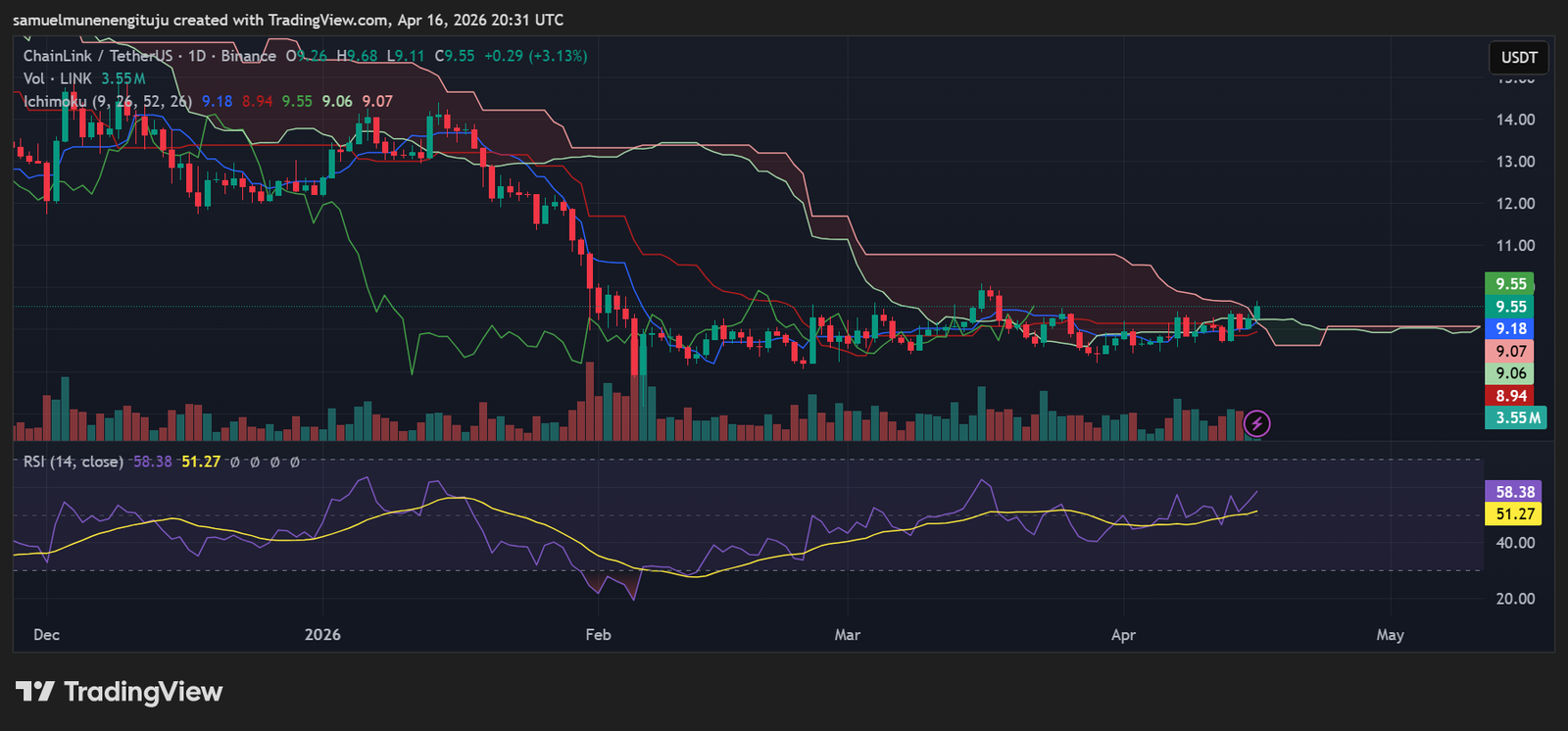1568x731 pixels.
Task: Click the pink 9.07 price axis label
Action: click(1510, 351)
